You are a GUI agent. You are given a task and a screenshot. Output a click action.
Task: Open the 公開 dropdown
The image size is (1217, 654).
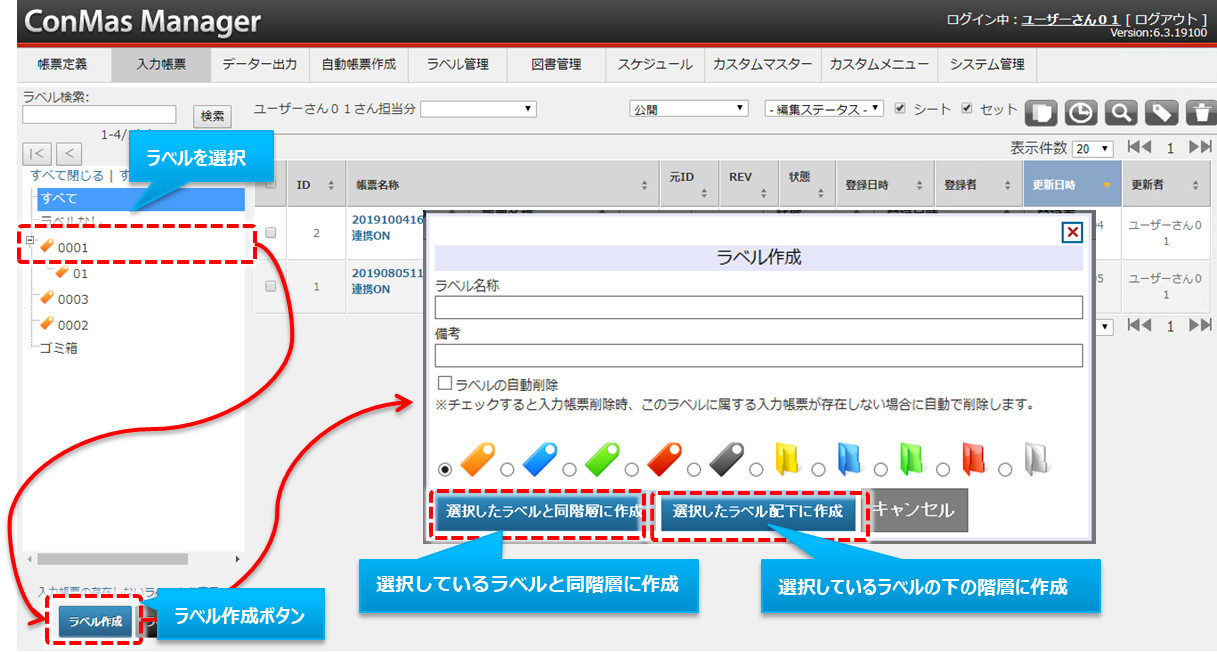[688, 109]
